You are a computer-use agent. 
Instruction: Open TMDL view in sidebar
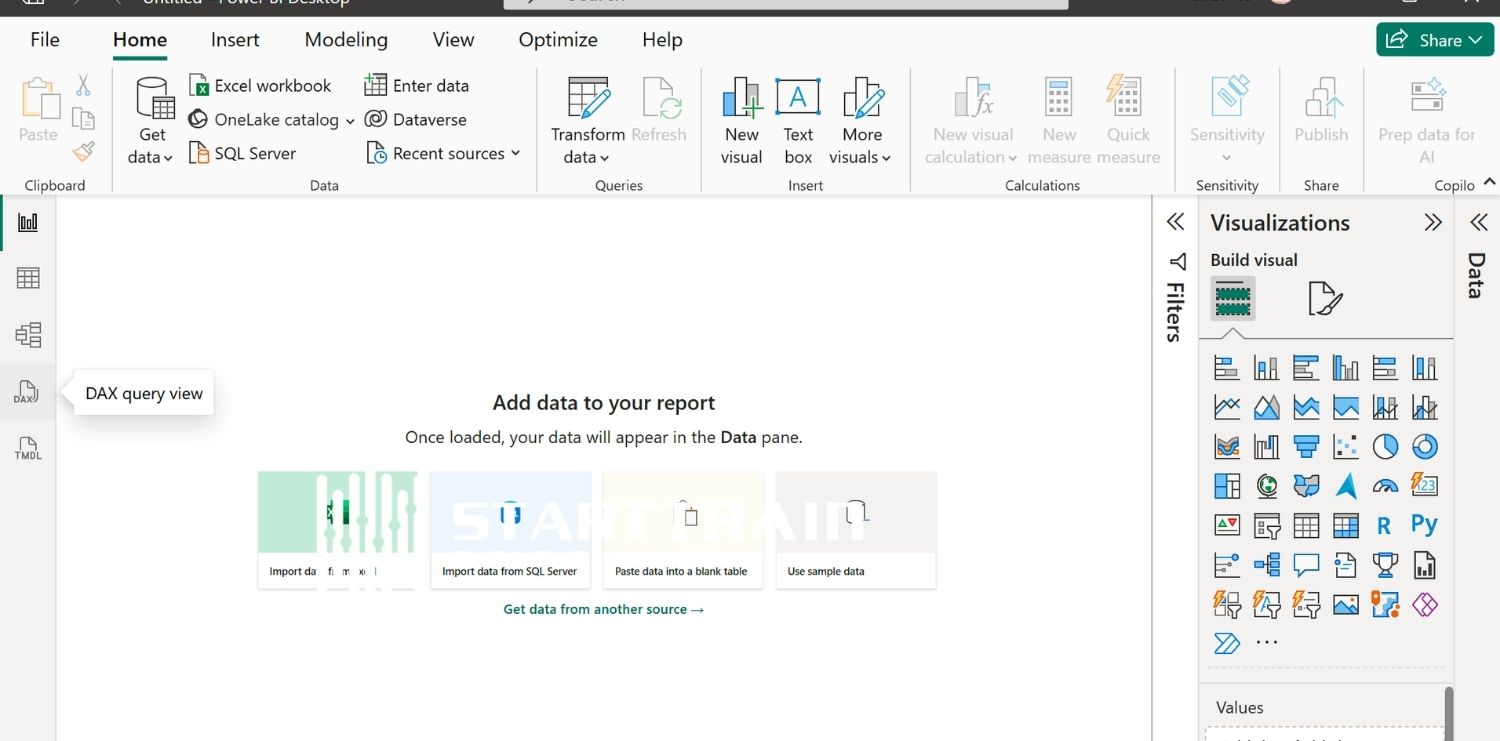click(28, 449)
